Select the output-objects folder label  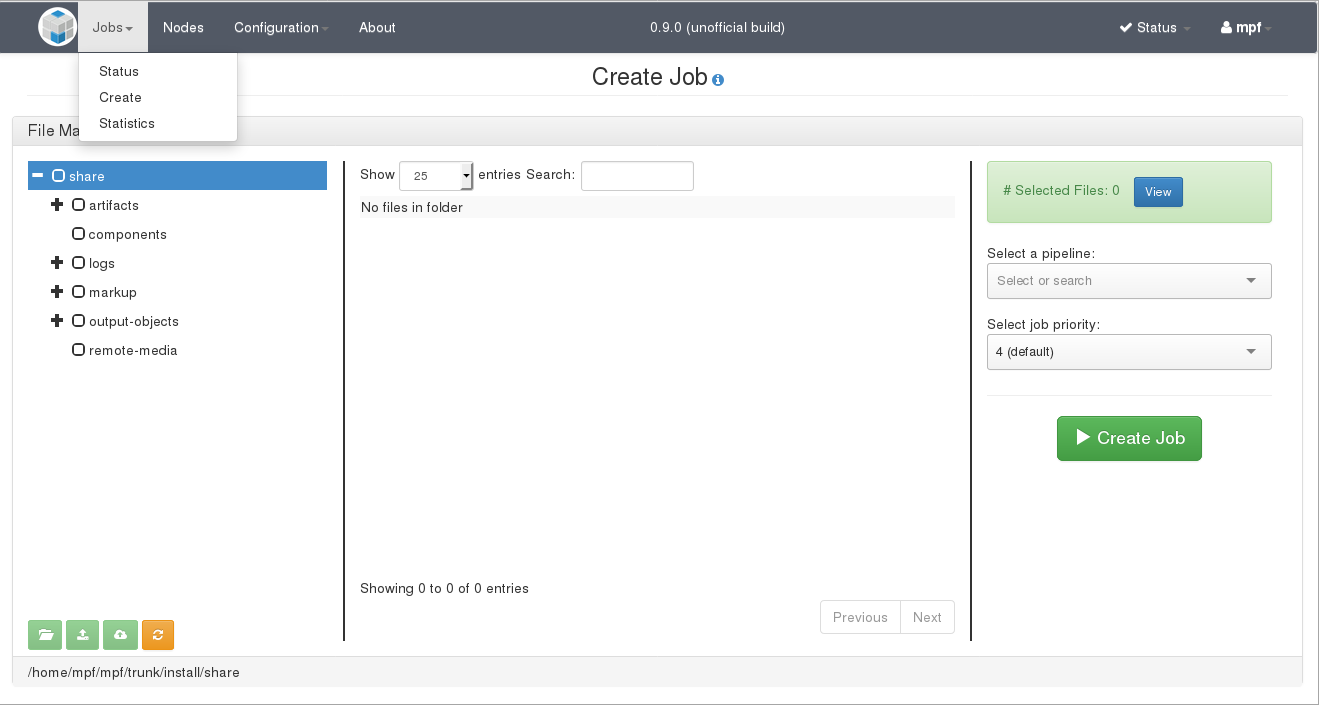click(134, 321)
